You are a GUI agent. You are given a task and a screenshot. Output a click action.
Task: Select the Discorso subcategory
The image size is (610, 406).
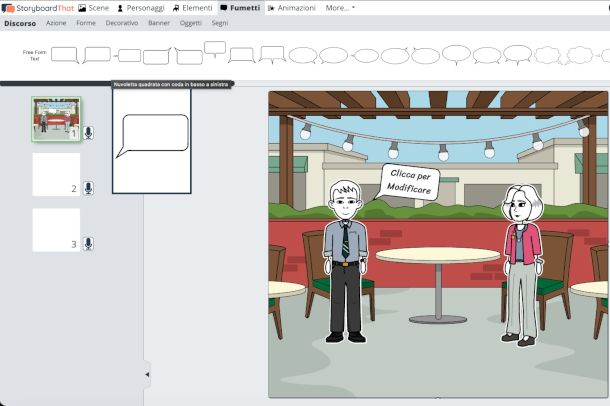(20, 23)
